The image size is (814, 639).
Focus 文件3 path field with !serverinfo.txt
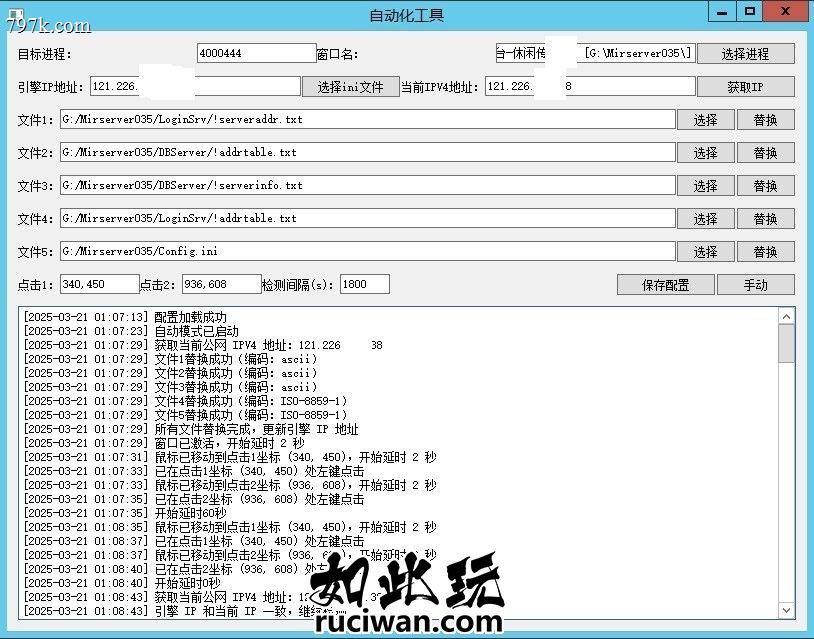pos(368,185)
